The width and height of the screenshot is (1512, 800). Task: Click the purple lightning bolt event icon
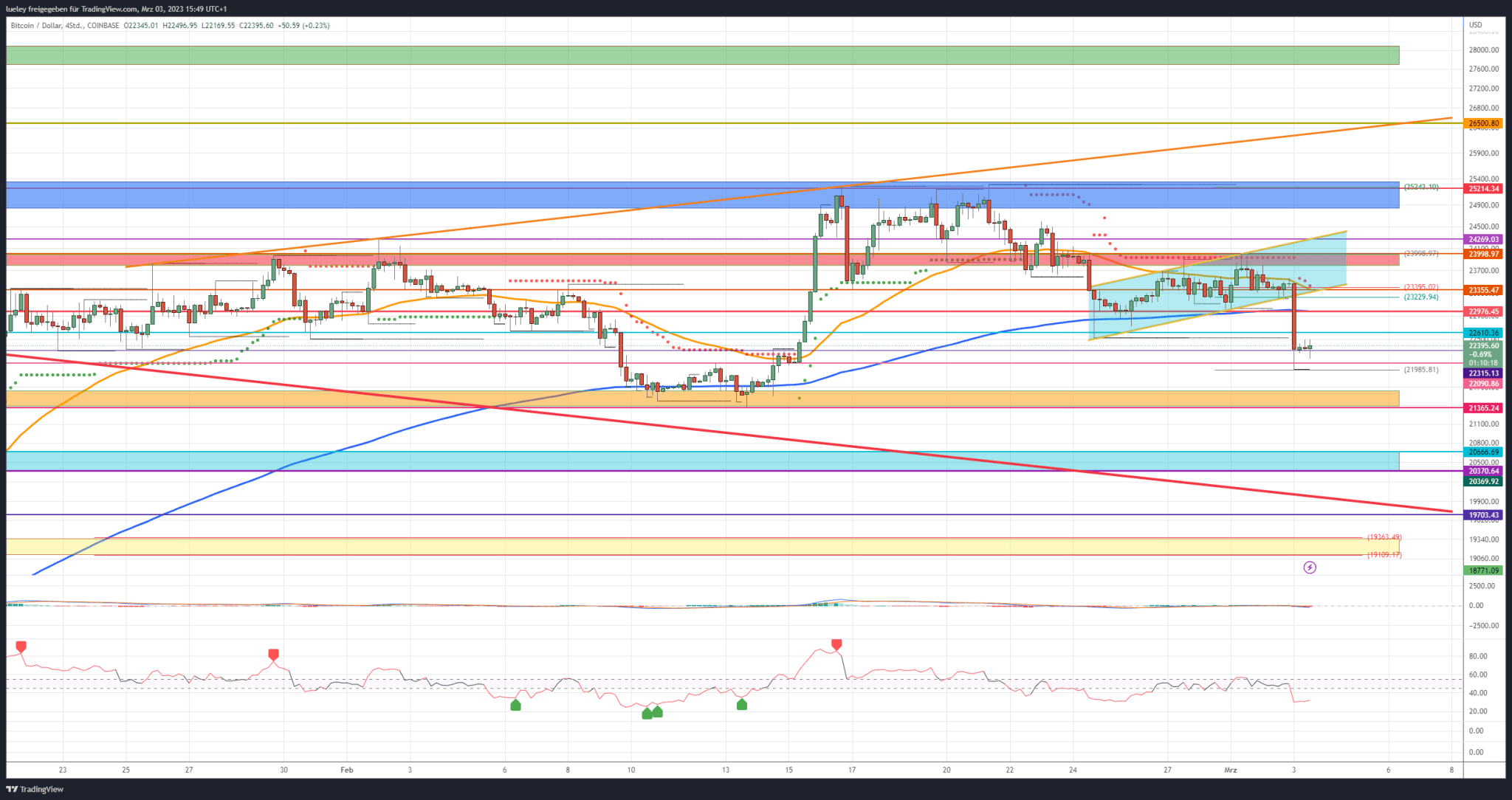tap(1310, 568)
